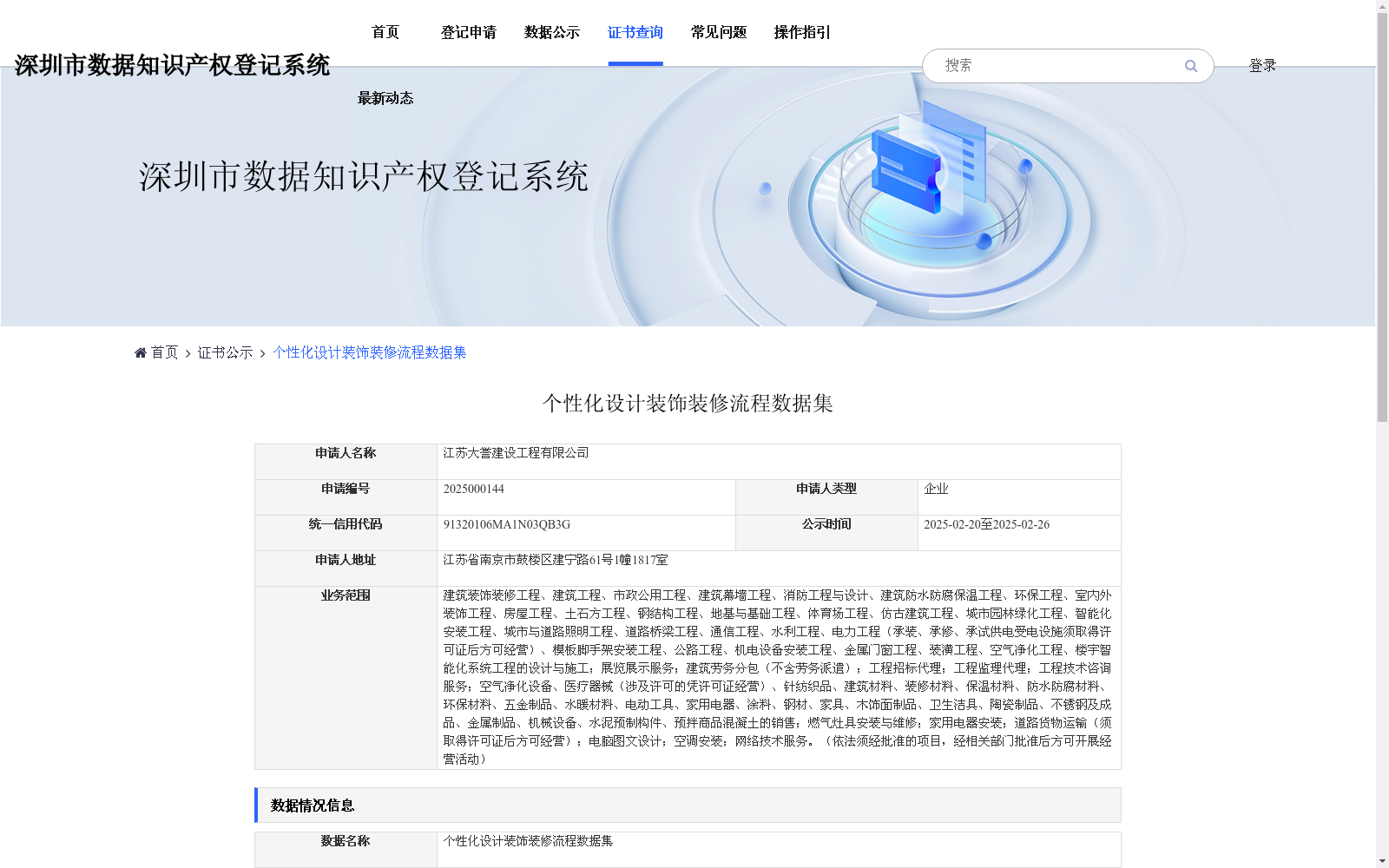Viewport: 1389px width, 868px height.
Task: Open 最新动态 menu item
Action: point(385,98)
